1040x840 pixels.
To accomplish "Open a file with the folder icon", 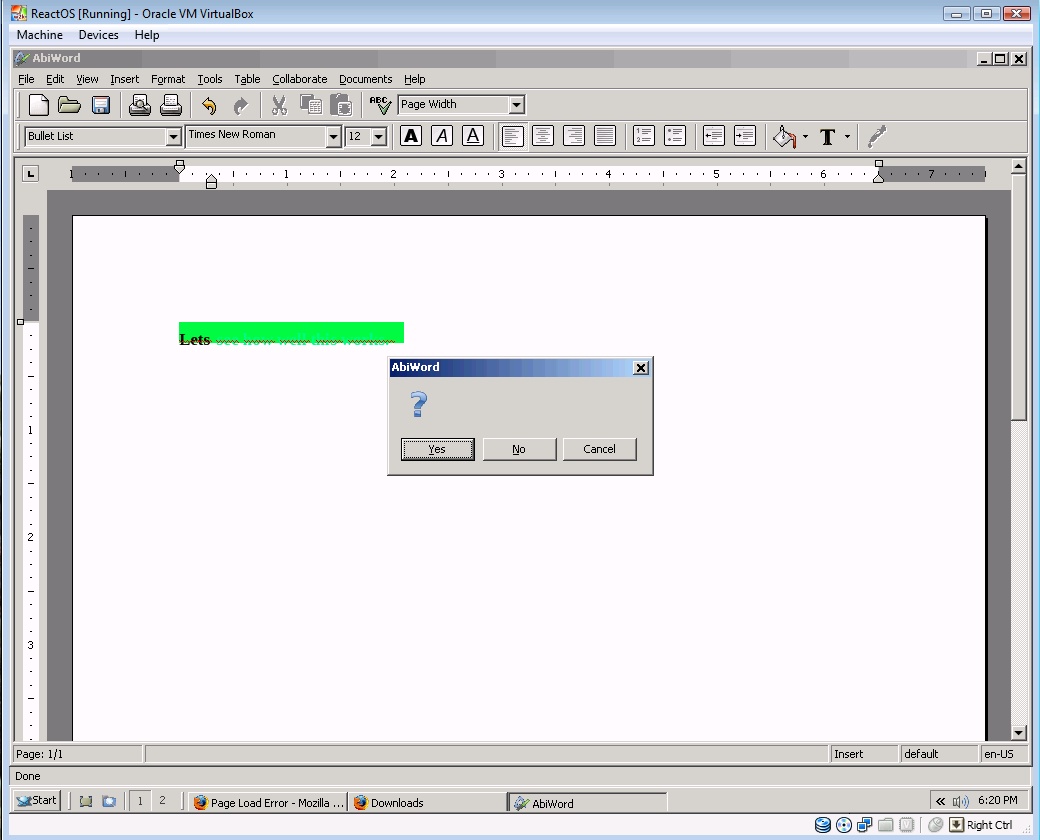I will [x=69, y=105].
